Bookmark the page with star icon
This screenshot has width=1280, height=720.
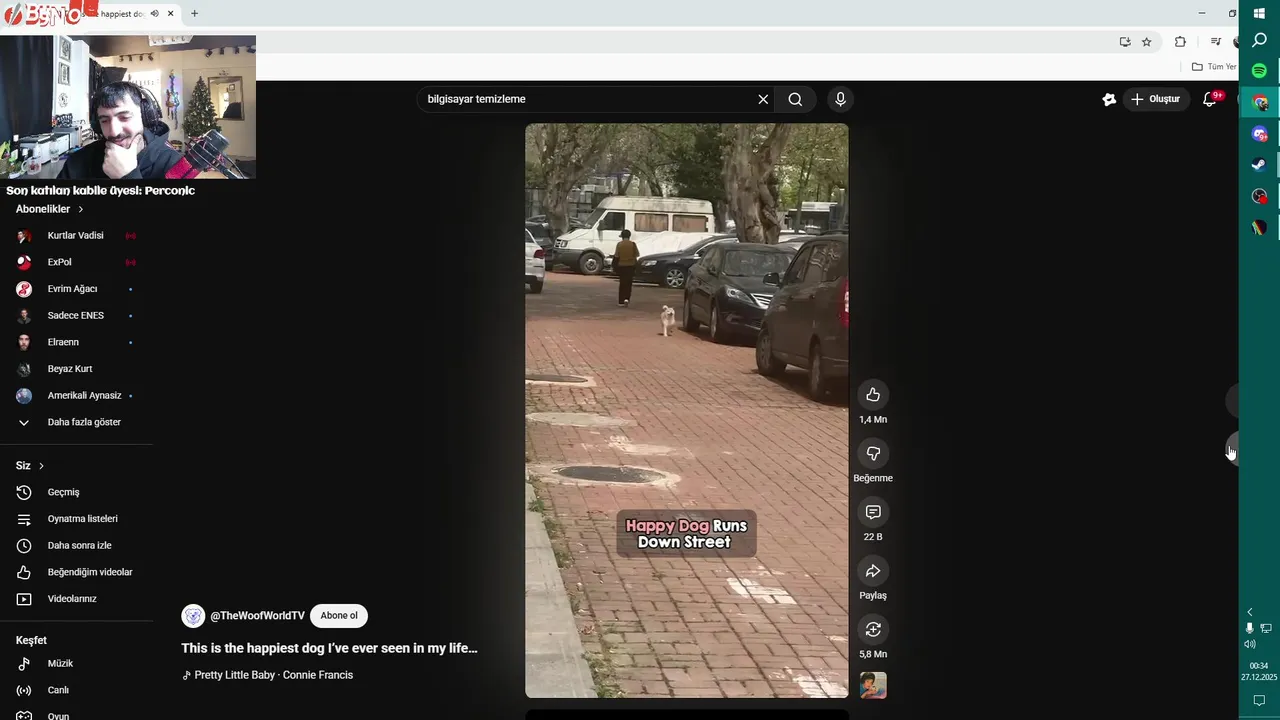pyautogui.click(x=1147, y=42)
